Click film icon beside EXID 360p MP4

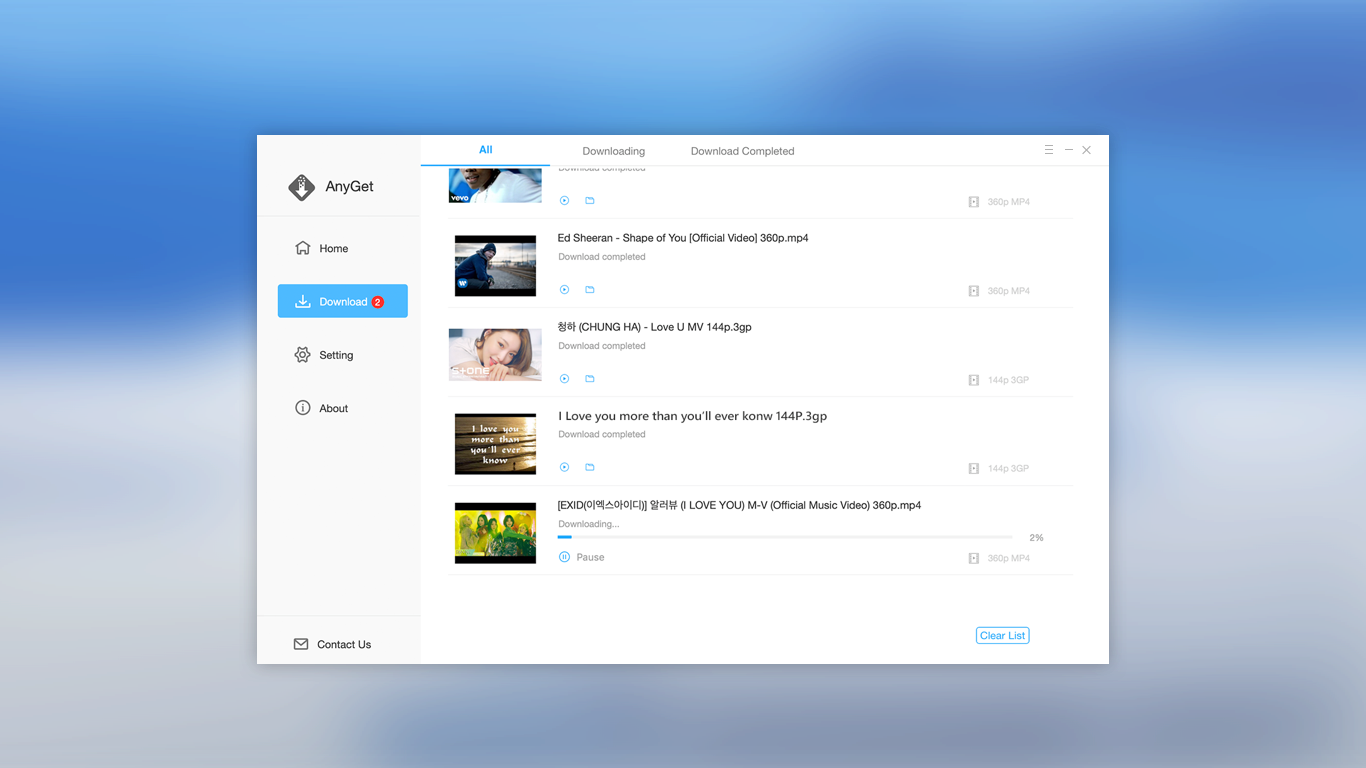(x=973, y=558)
